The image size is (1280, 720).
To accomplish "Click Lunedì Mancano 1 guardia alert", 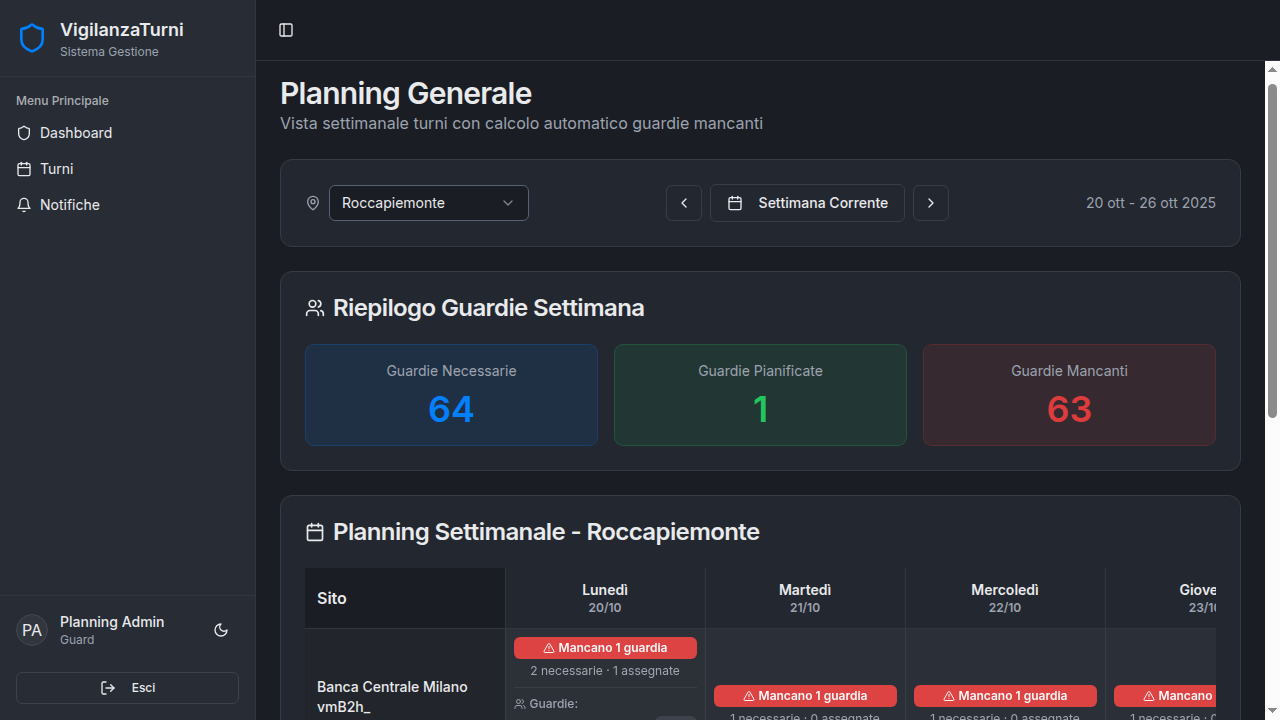I will point(605,648).
